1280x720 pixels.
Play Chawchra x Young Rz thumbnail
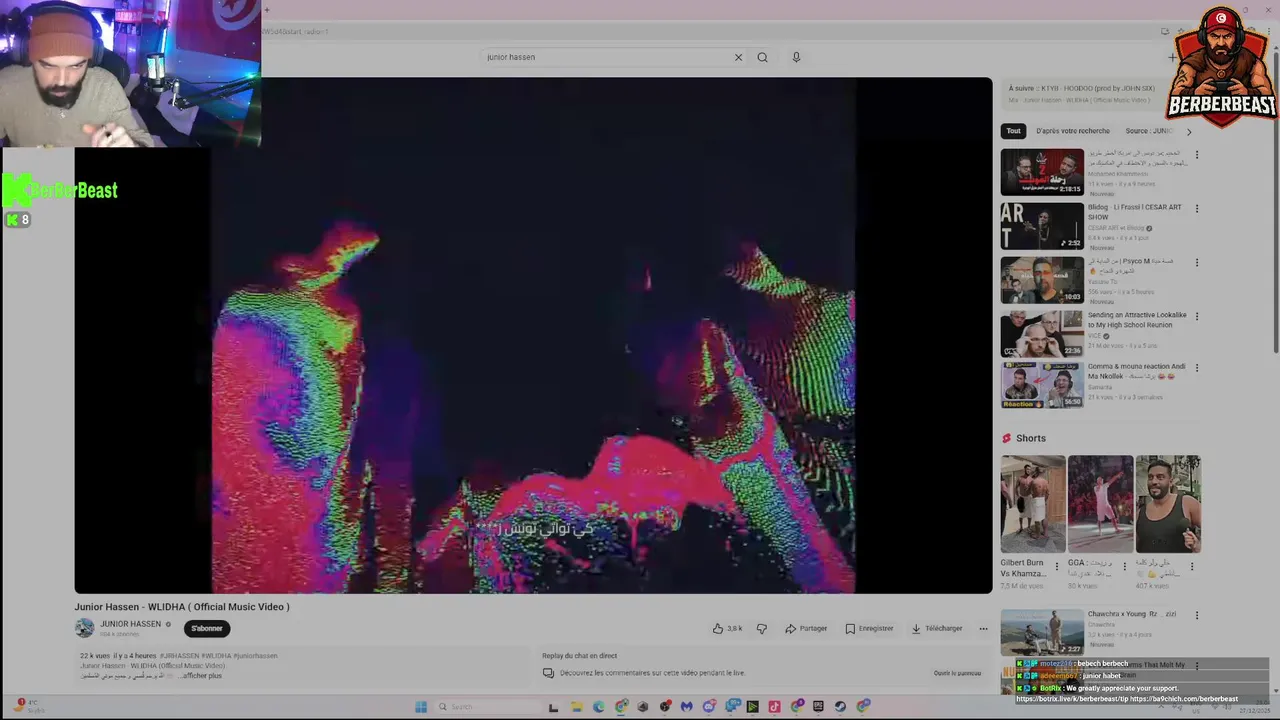click(1042, 632)
